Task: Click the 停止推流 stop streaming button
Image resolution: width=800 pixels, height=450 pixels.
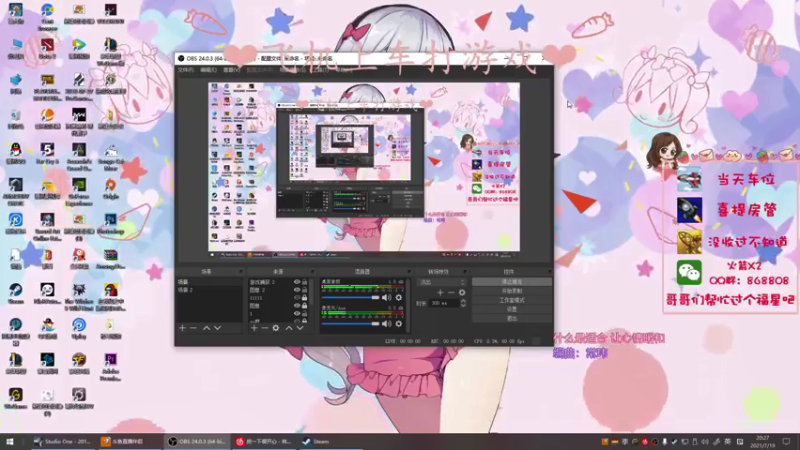Action: pyautogui.click(x=512, y=282)
